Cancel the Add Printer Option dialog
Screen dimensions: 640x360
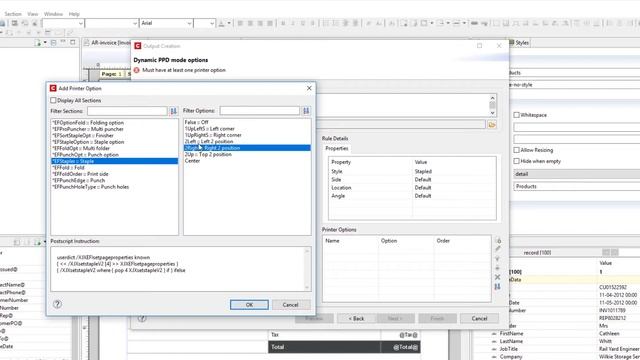pyautogui.click(x=290, y=304)
